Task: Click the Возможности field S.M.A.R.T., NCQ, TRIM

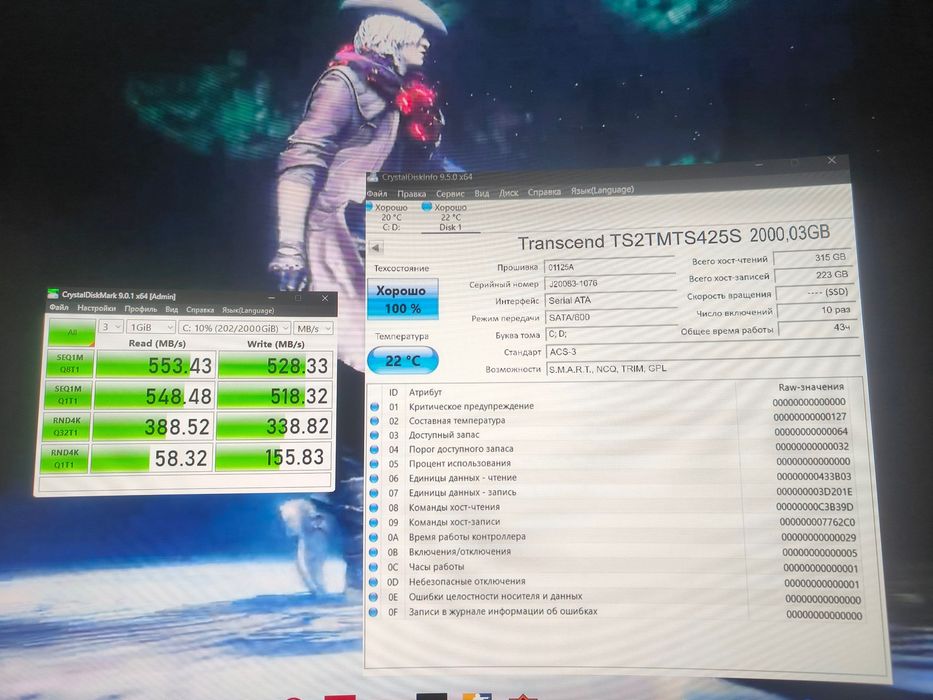Action: tap(703, 368)
